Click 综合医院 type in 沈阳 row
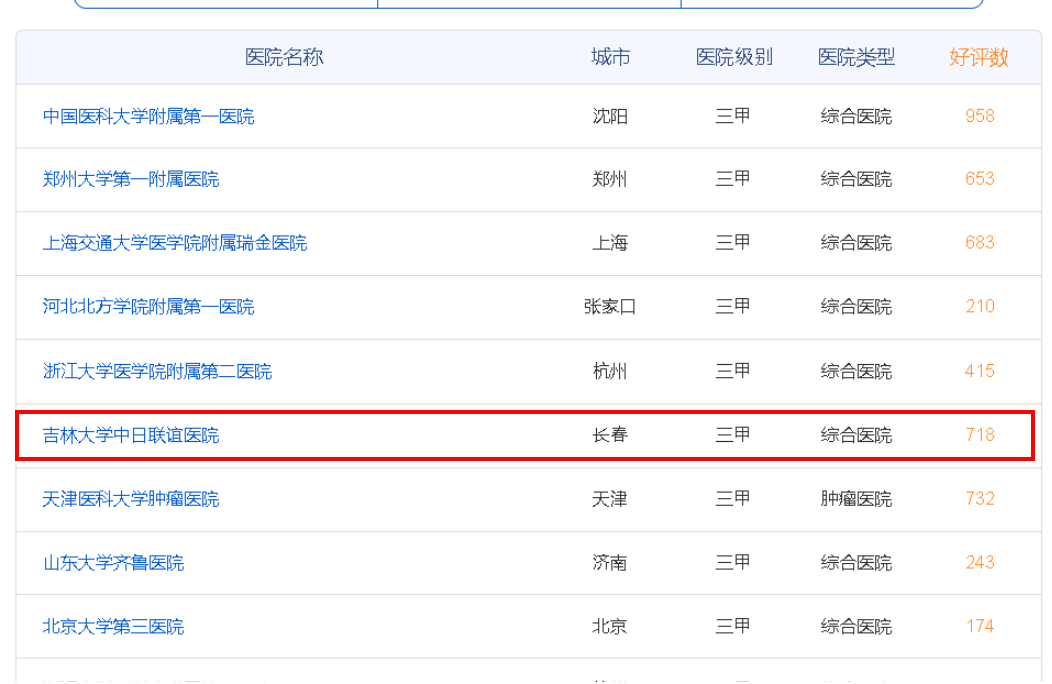Image resolution: width=1052 pixels, height=684 pixels. click(856, 116)
